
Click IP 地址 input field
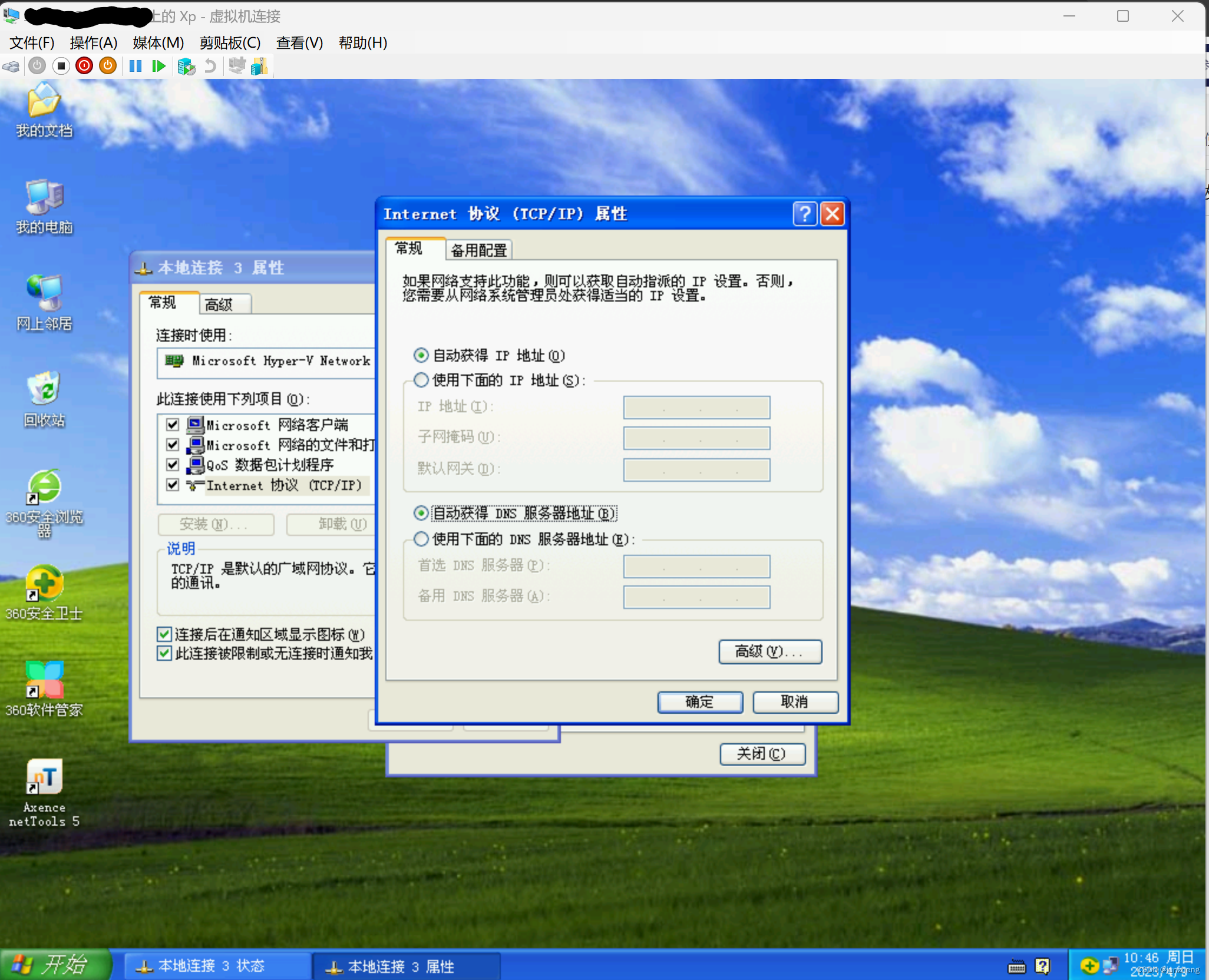click(697, 406)
